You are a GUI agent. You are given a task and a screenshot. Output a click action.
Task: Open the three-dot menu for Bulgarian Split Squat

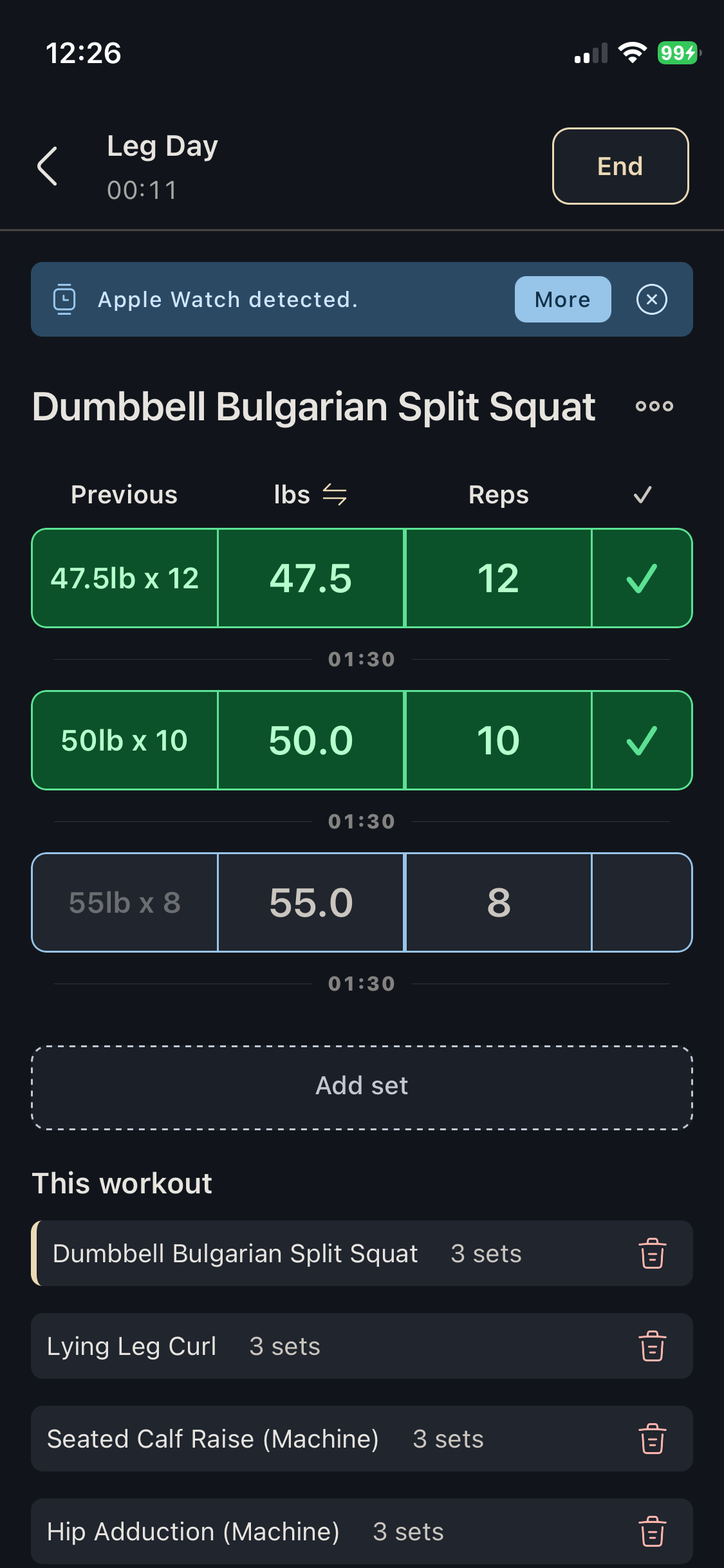coord(654,406)
